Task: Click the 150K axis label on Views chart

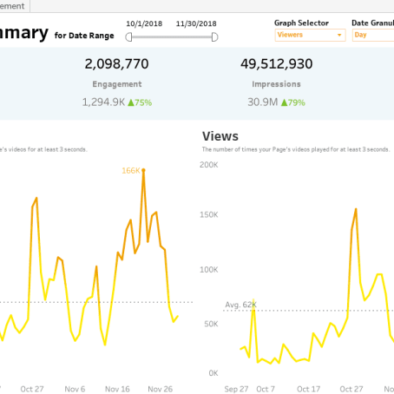Action: (209, 215)
